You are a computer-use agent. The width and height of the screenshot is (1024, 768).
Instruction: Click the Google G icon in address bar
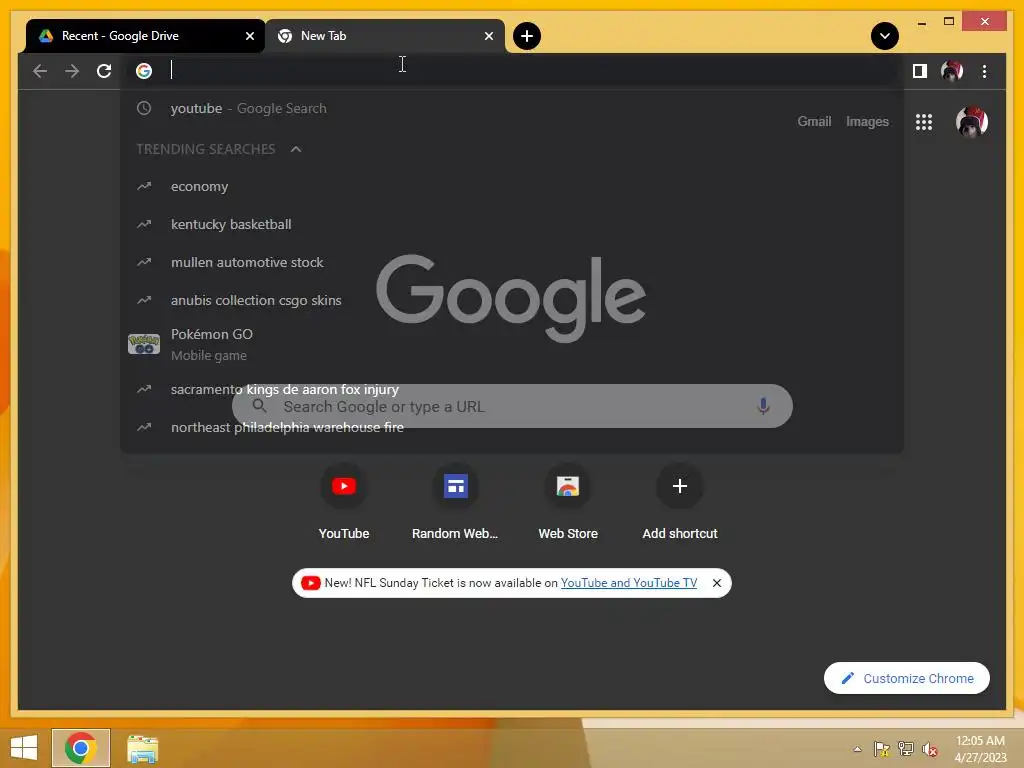pyautogui.click(x=144, y=71)
